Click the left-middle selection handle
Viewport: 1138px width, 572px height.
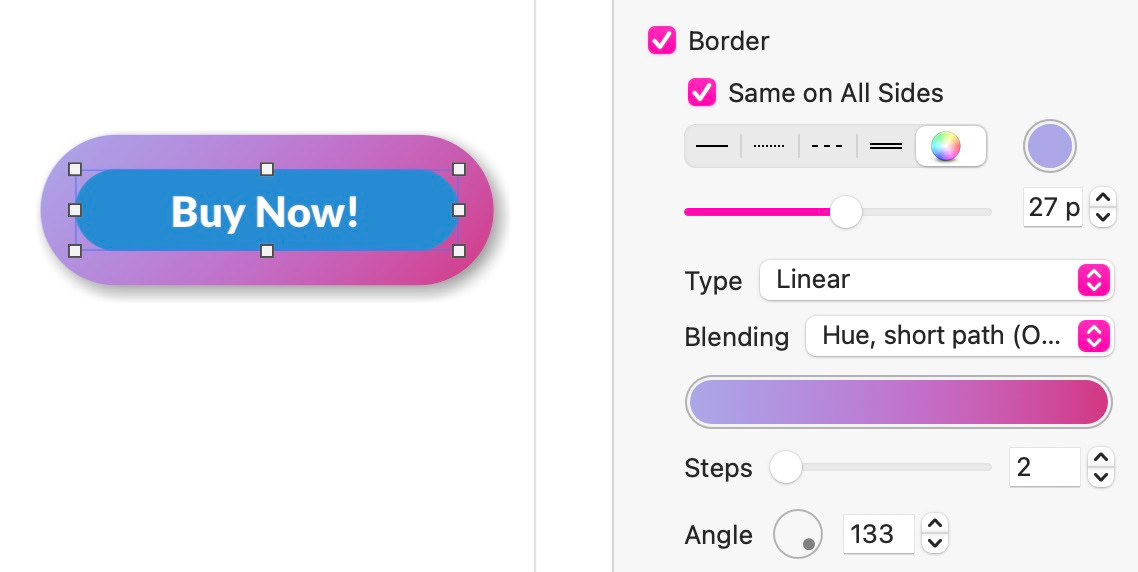(75, 210)
